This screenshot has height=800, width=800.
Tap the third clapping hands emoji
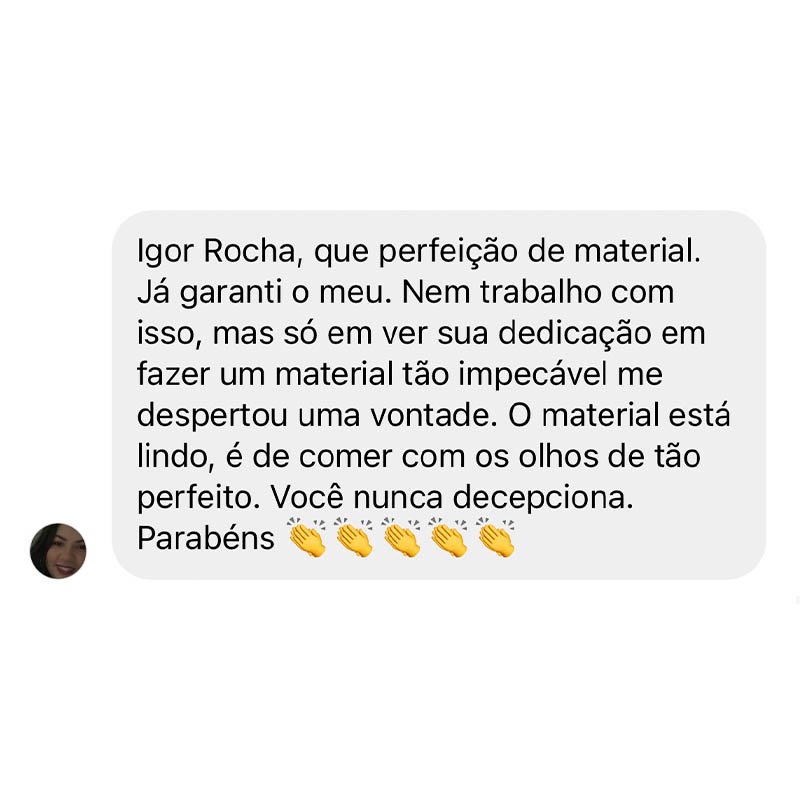[x=401, y=537]
